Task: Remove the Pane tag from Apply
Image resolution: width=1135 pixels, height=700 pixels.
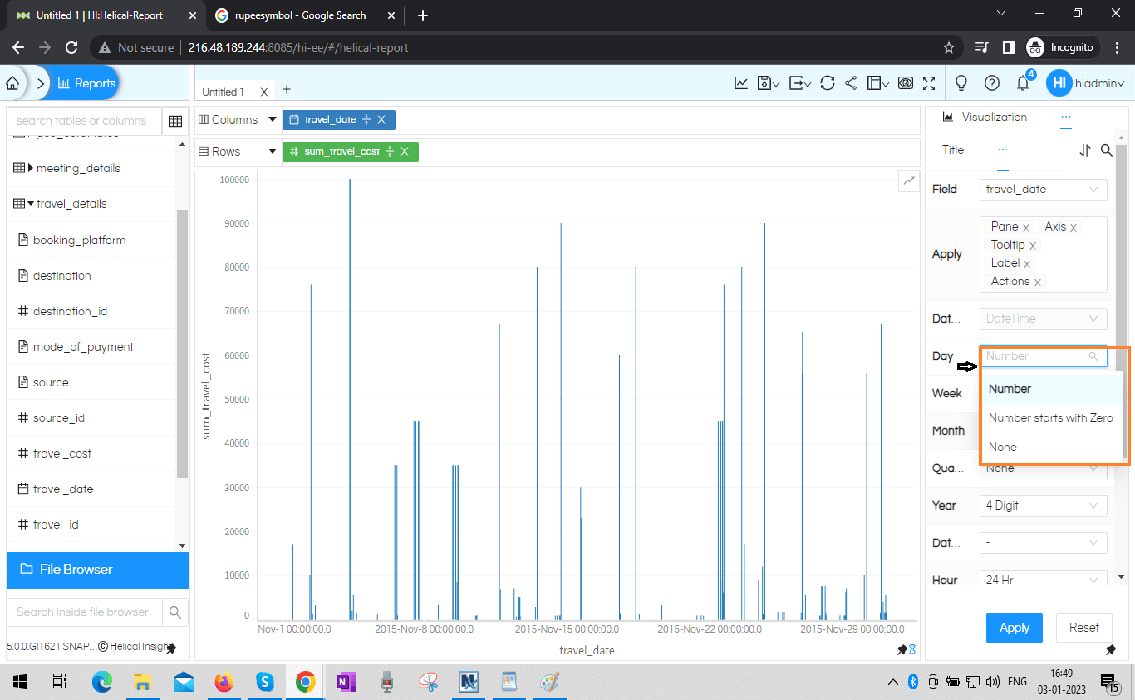Action: [1026, 227]
